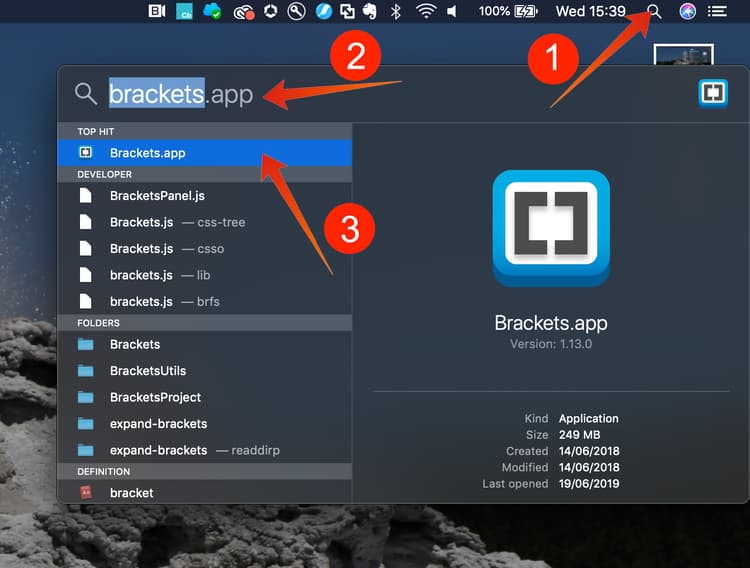
Task: Open the Wi-Fi status menu
Action: (x=426, y=11)
